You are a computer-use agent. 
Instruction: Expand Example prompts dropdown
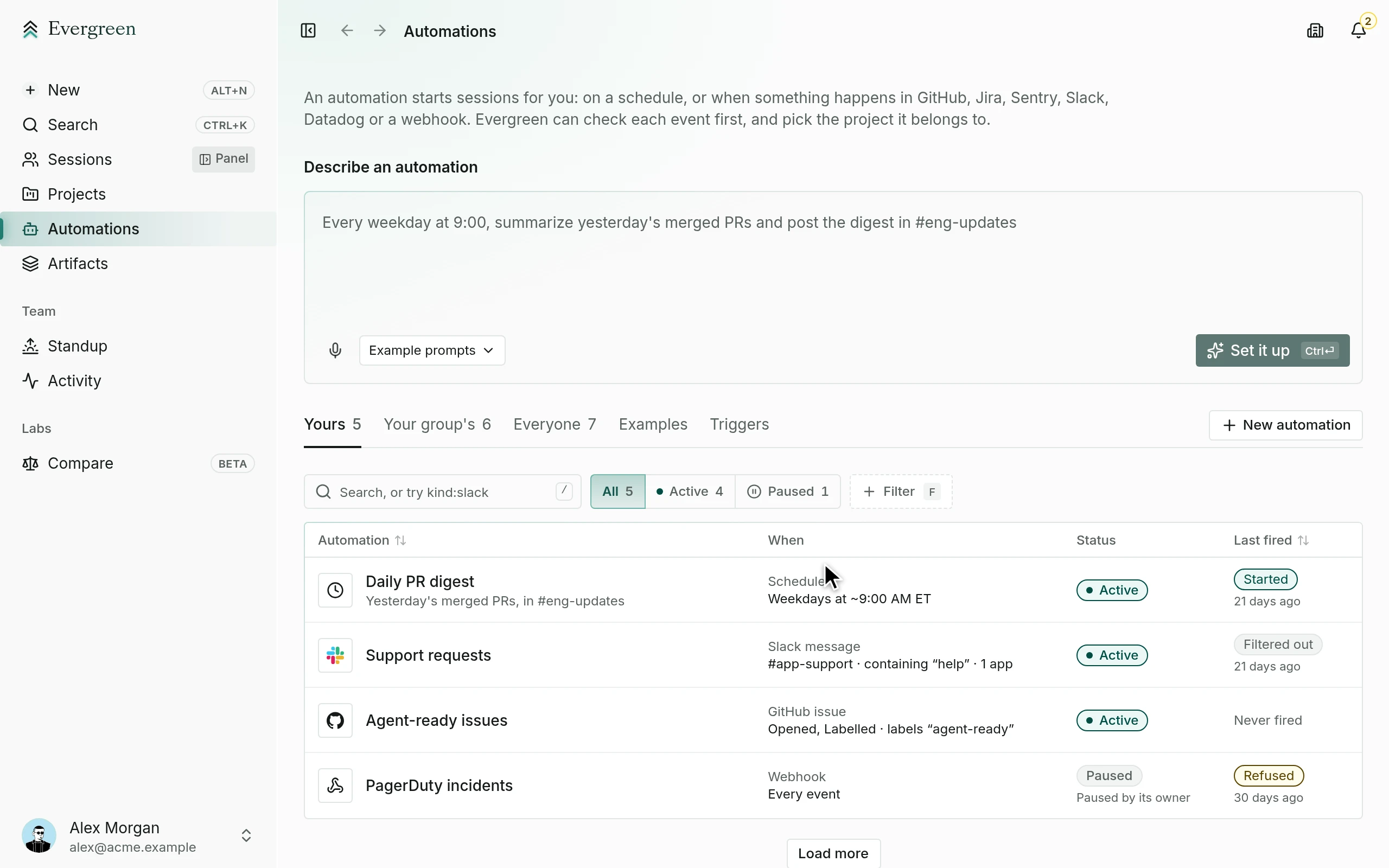coord(432,350)
